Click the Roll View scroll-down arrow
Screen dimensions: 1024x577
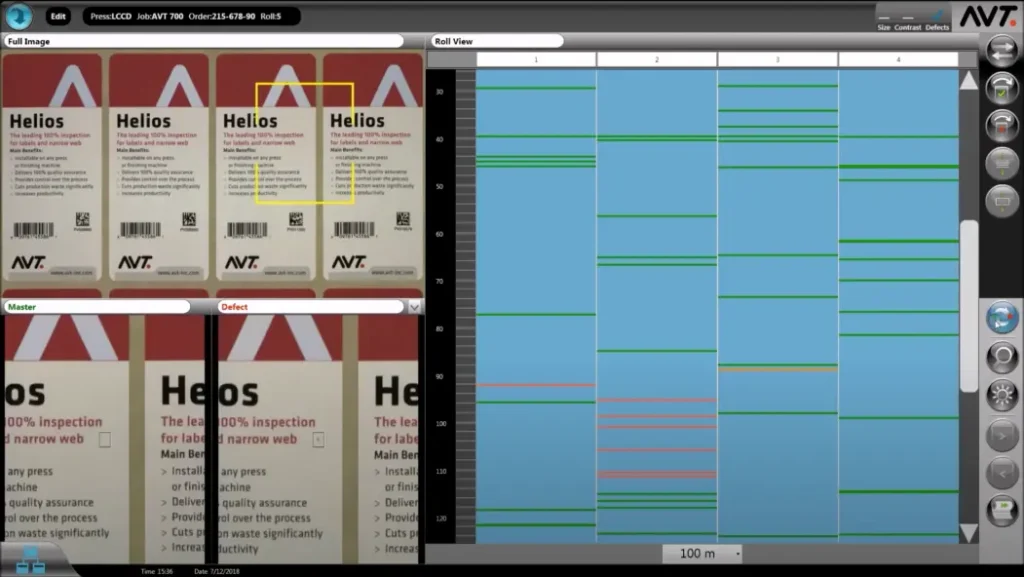click(968, 533)
